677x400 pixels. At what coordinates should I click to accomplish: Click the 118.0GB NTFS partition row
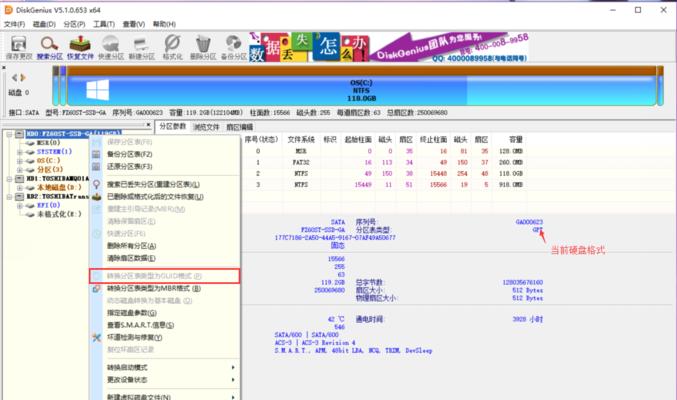tap(383, 174)
